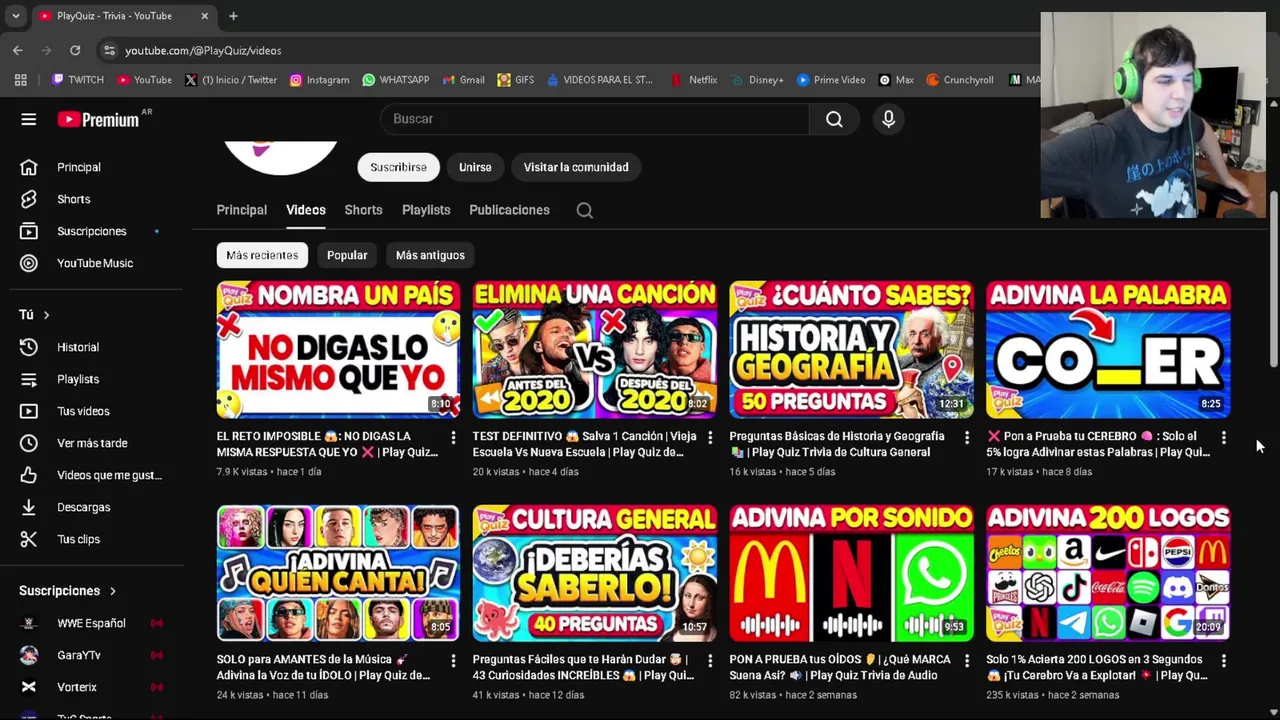The height and width of the screenshot is (720, 1280).
Task: Open options menu for Historia y Geografía video
Action: click(966, 437)
